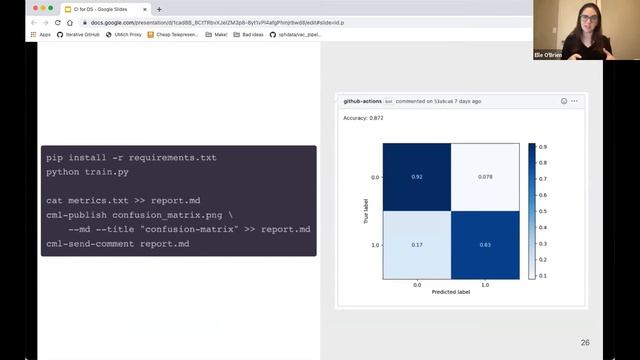The height and width of the screenshot is (360, 640).
Task: Open the UMich Proxy bookmark
Action: pos(124,35)
